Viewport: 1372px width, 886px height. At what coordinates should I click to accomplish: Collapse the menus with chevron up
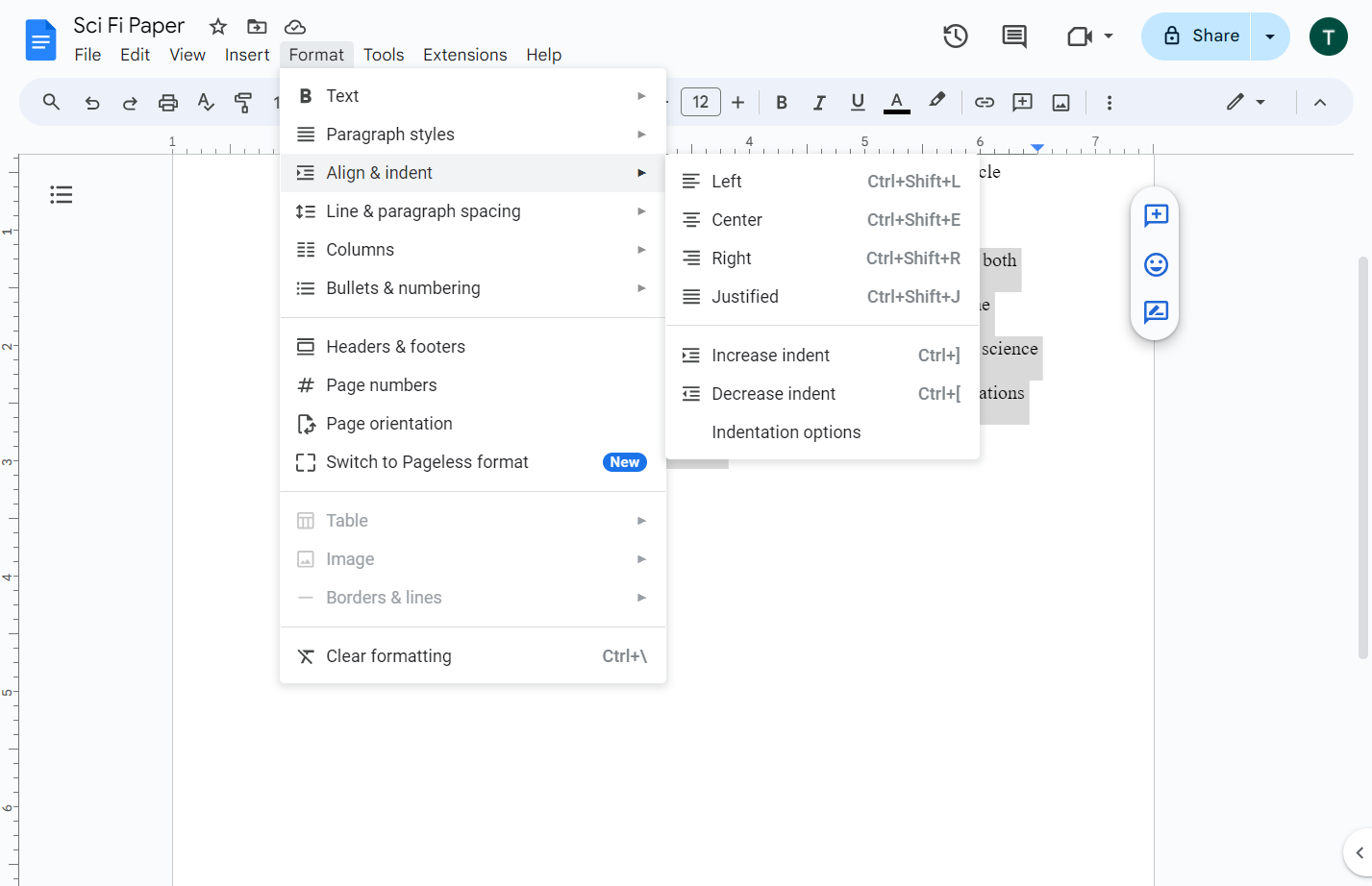1320,103
